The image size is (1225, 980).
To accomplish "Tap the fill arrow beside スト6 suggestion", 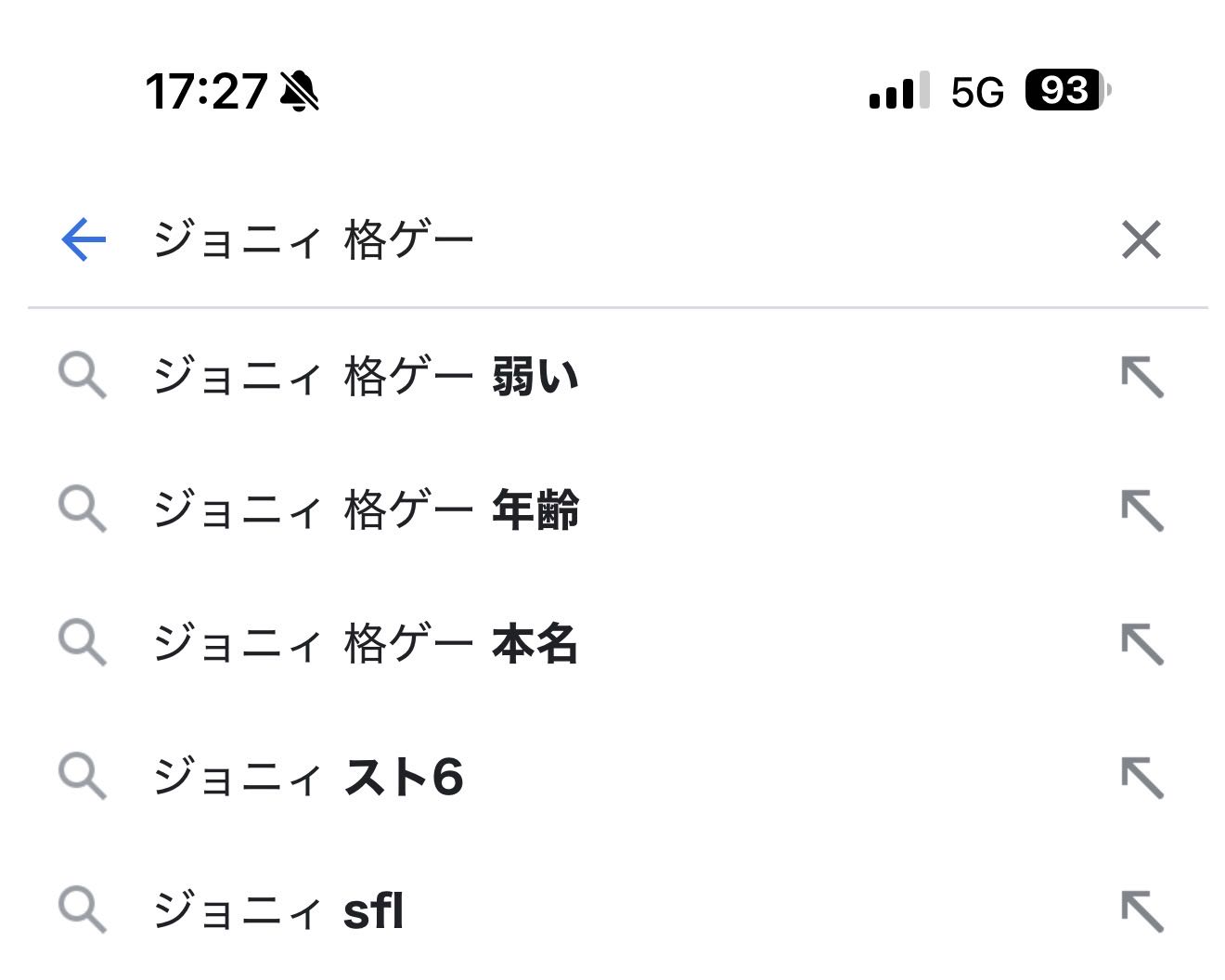I will 1141,778.
